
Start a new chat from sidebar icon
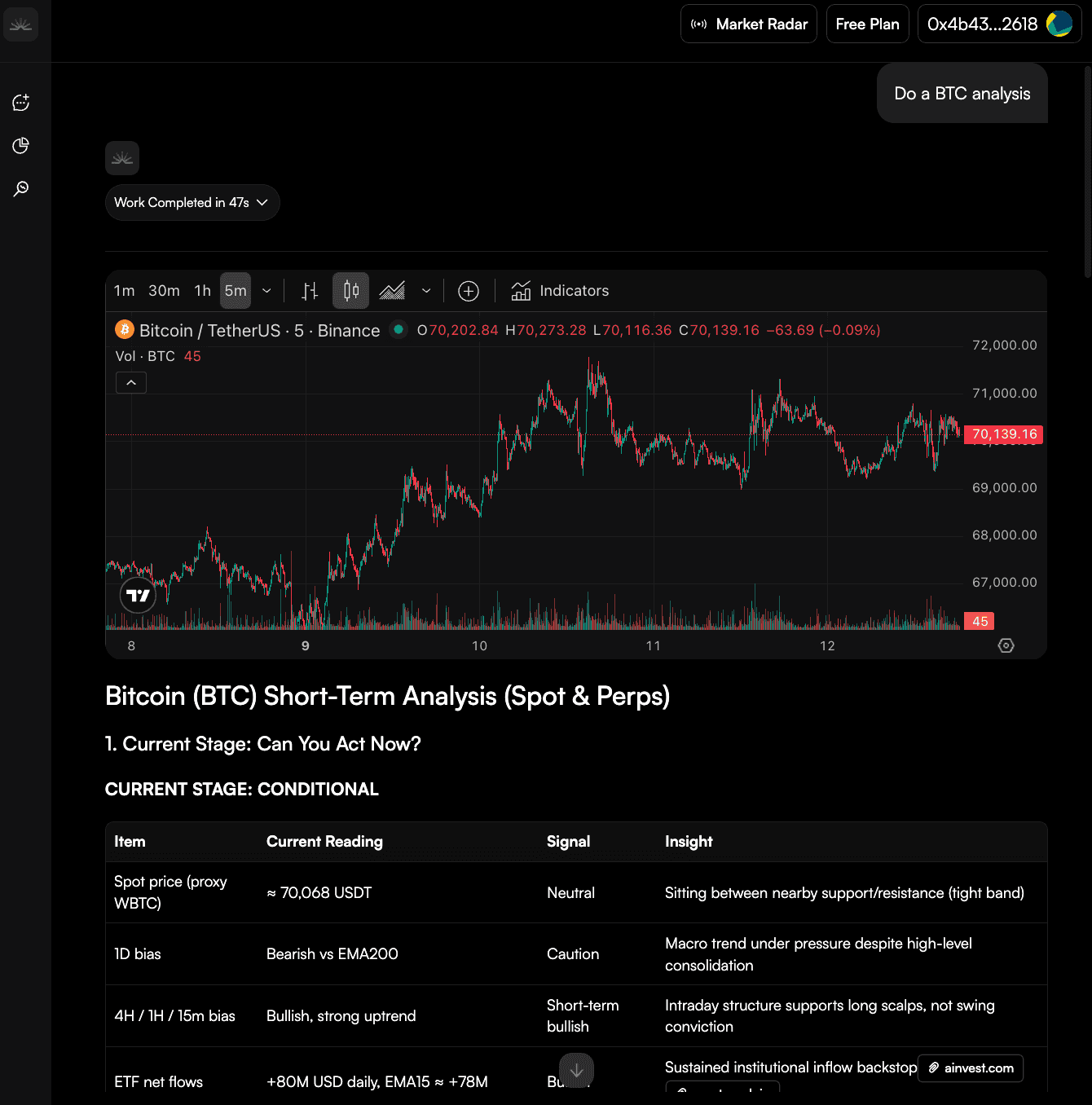[x=21, y=103]
